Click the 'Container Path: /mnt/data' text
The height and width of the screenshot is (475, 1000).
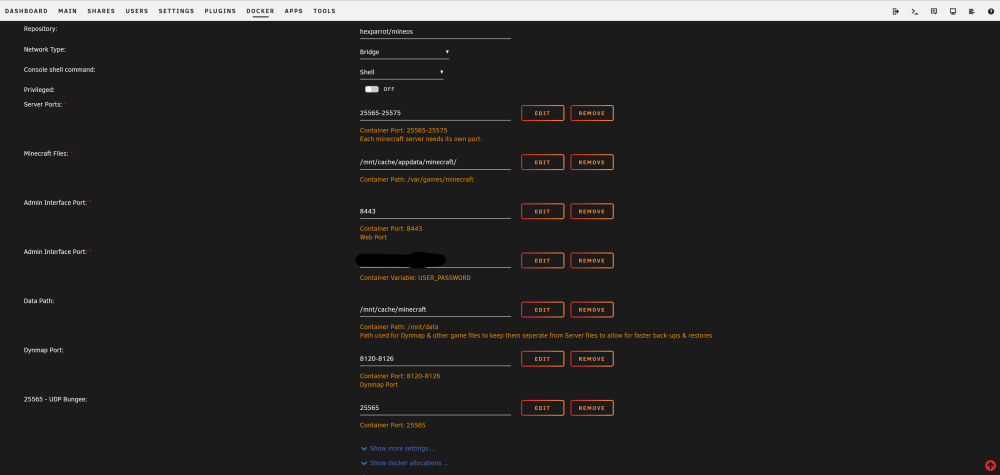[399, 326]
